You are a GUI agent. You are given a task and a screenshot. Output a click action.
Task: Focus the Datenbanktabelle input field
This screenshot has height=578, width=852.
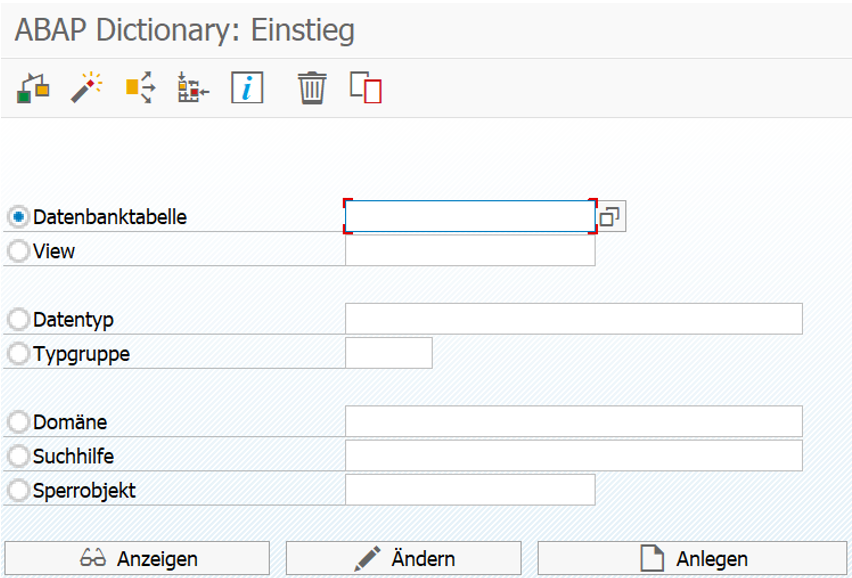pos(470,217)
